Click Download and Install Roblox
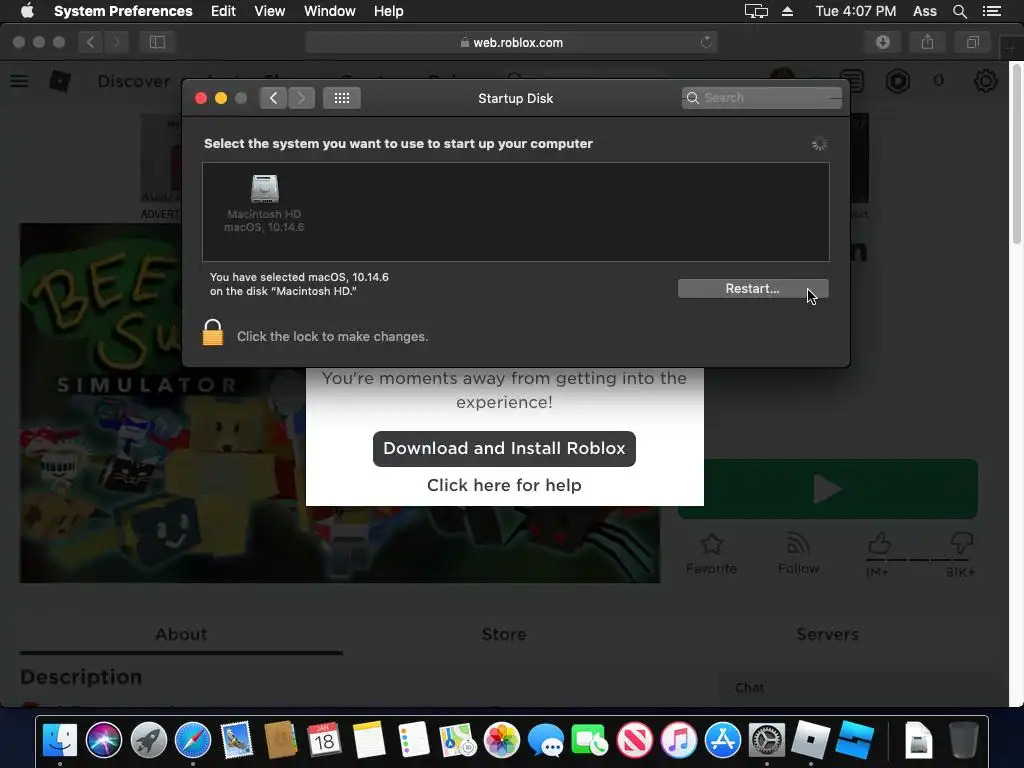Screen dimensions: 1024x768 pos(504,449)
